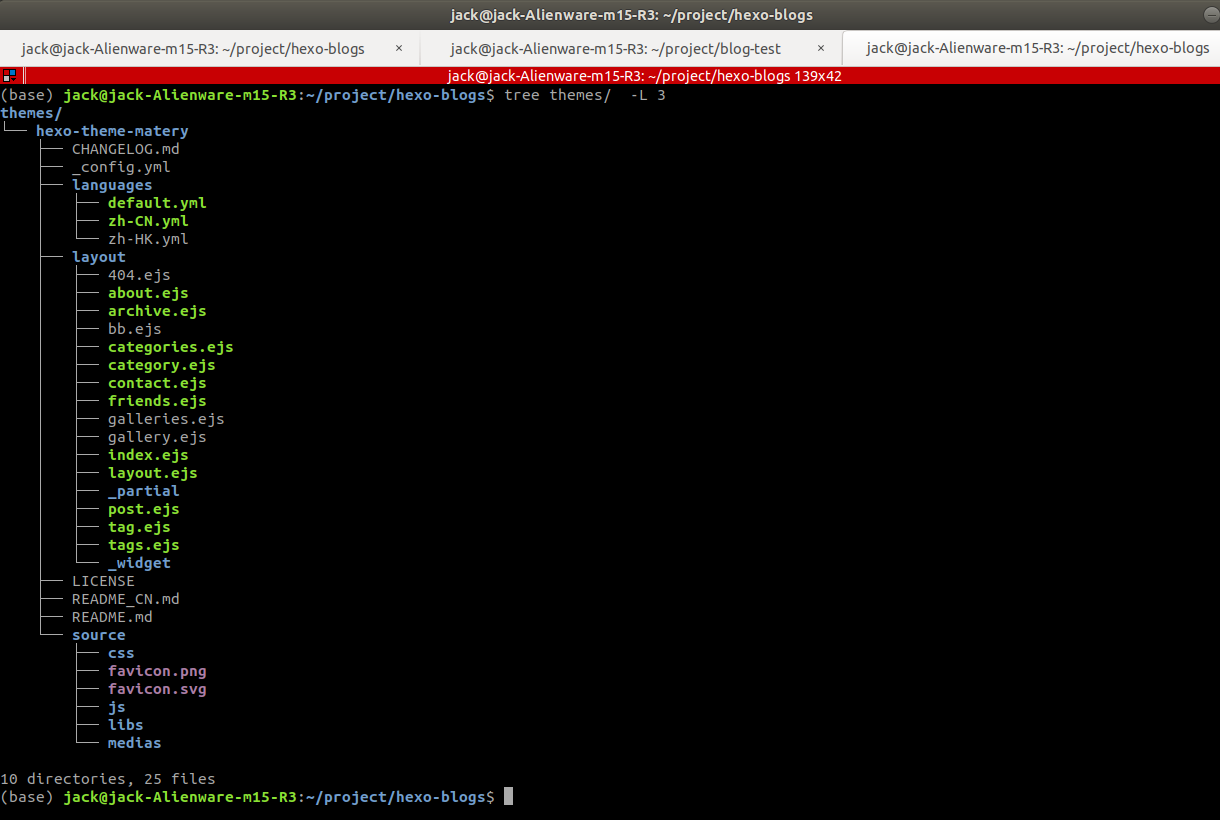Image resolution: width=1220 pixels, height=820 pixels.
Task: Switch to the first hexo-blogs tab
Action: [x=193, y=48]
